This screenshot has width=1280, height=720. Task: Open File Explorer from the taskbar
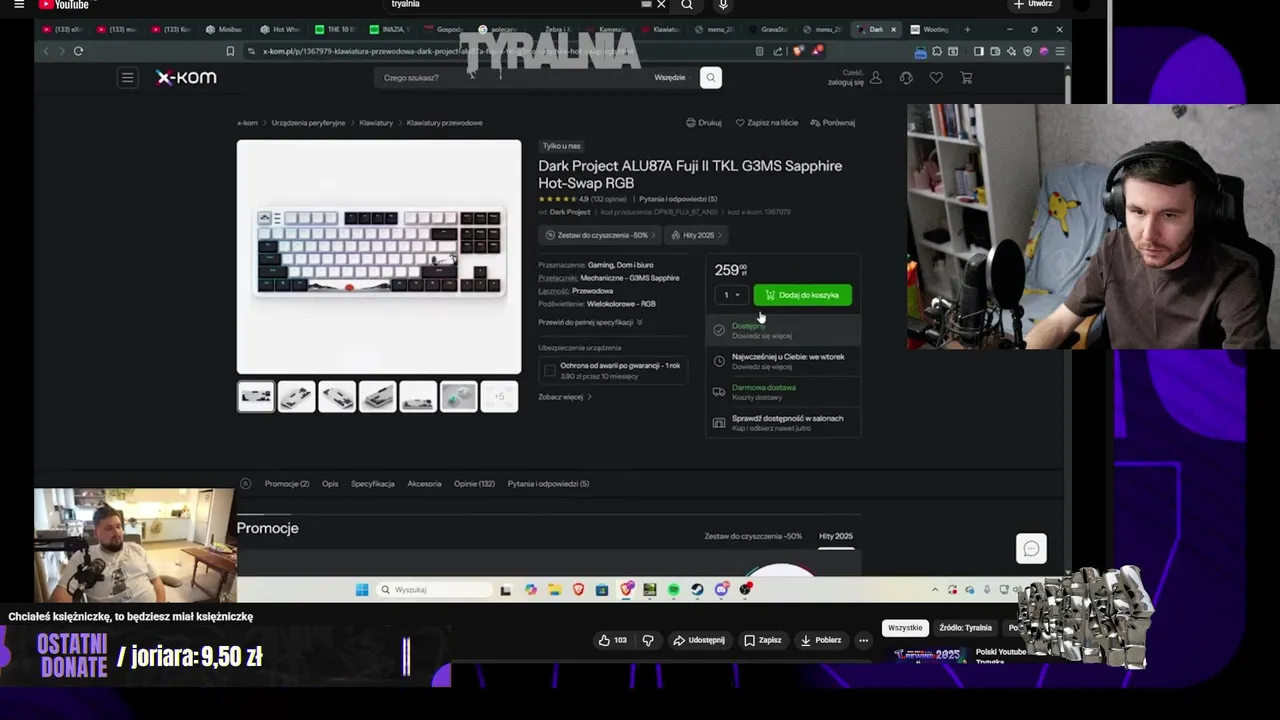point(554,590)
